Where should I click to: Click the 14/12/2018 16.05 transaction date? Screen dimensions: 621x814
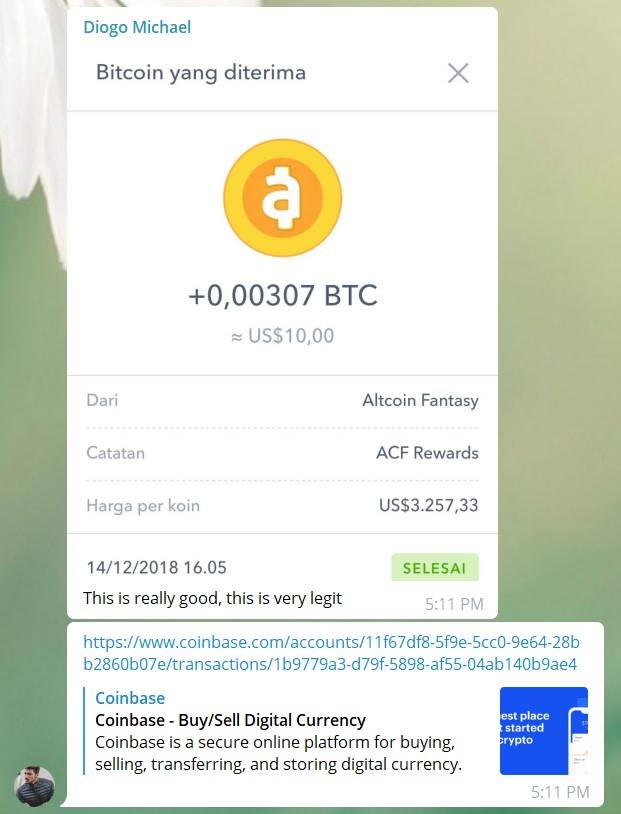coord(156,567)
